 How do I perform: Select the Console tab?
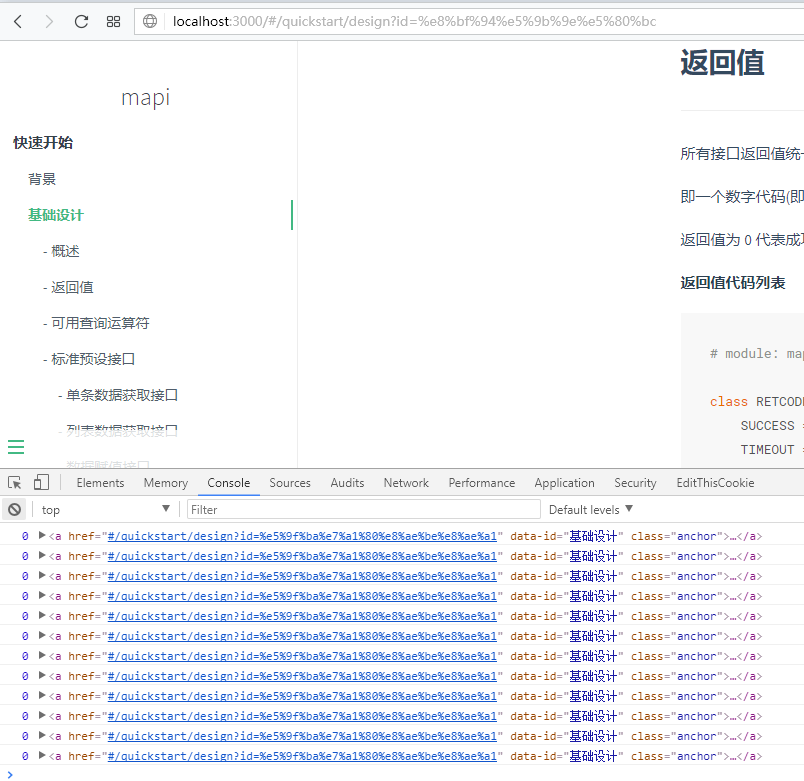click(229, 483)
